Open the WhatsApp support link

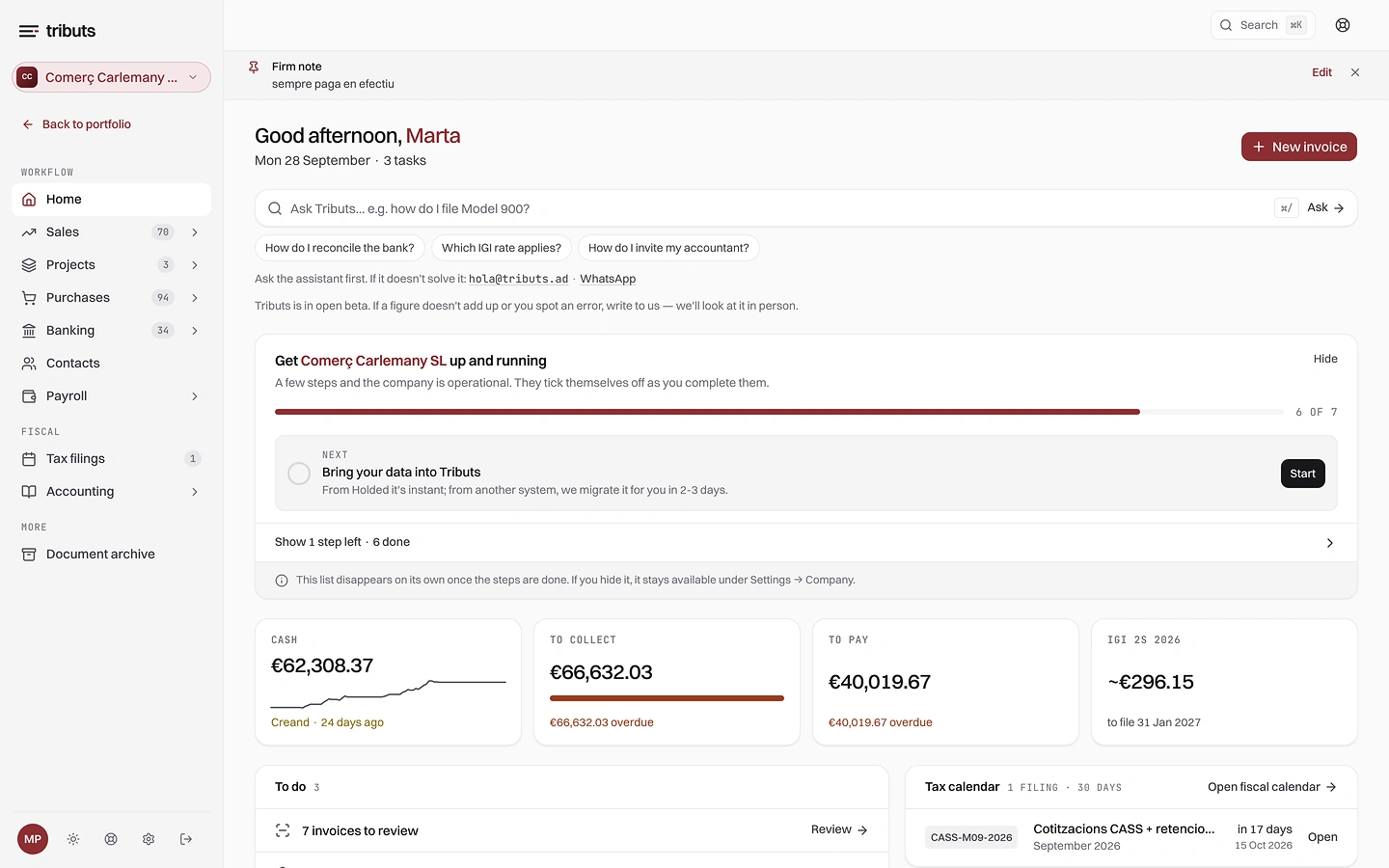point(608,279)
